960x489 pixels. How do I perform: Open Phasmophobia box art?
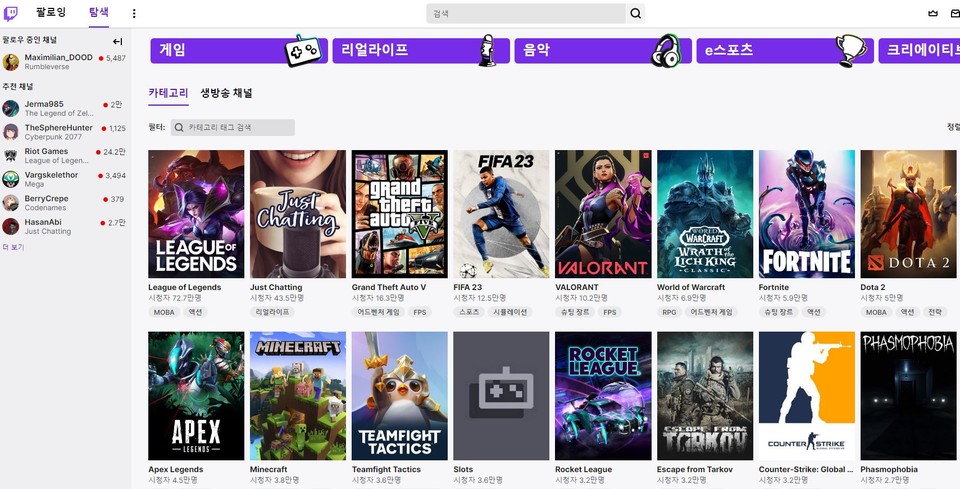pyautogui.click(x=909, y=396)
